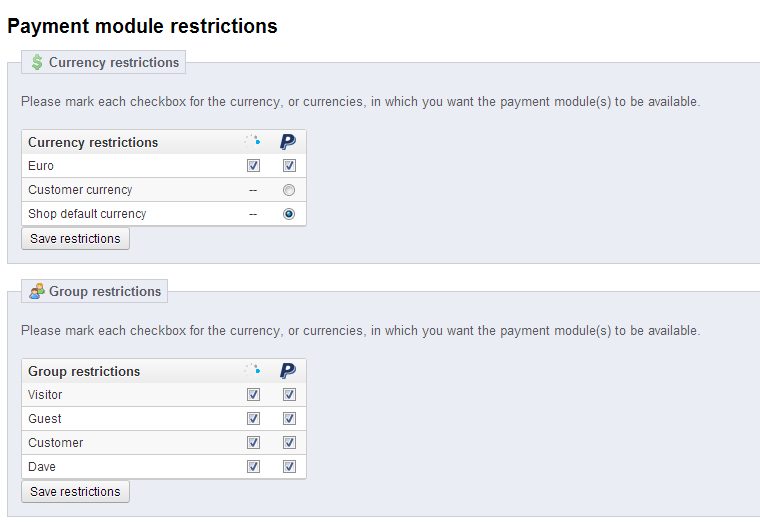The height and width of the screenshot is (522, 760).
Task: Save the currency restrictions
Action: 75,239
